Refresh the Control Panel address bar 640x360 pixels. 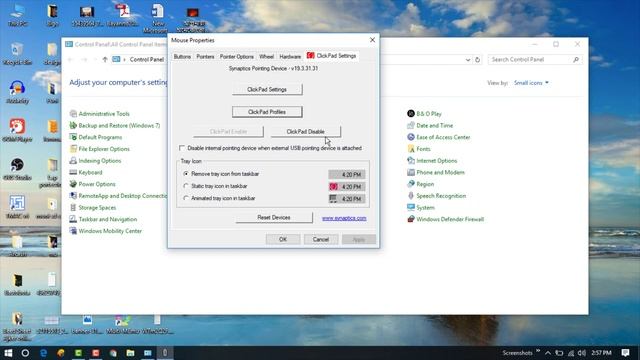tap(478, 60)
